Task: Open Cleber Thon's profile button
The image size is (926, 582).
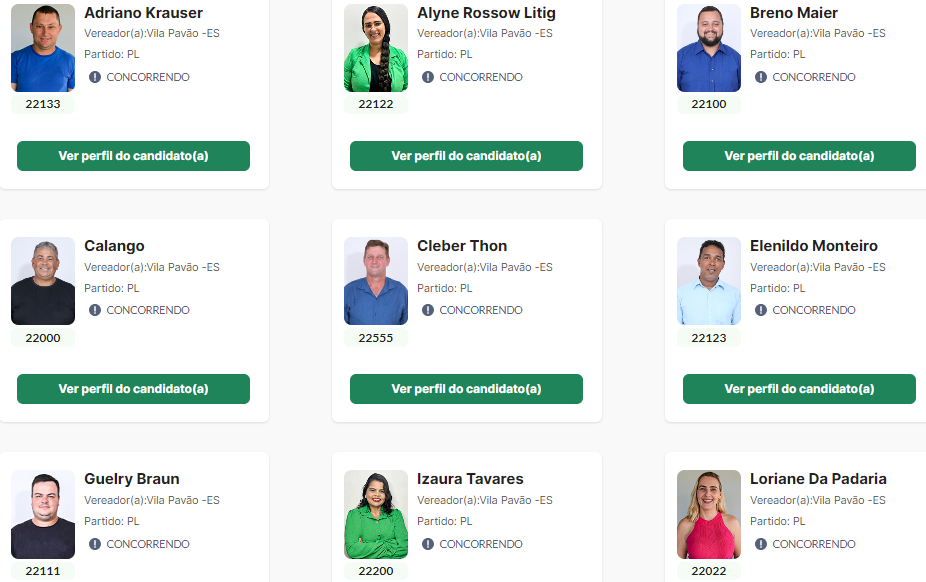Action: click(467, 389)
